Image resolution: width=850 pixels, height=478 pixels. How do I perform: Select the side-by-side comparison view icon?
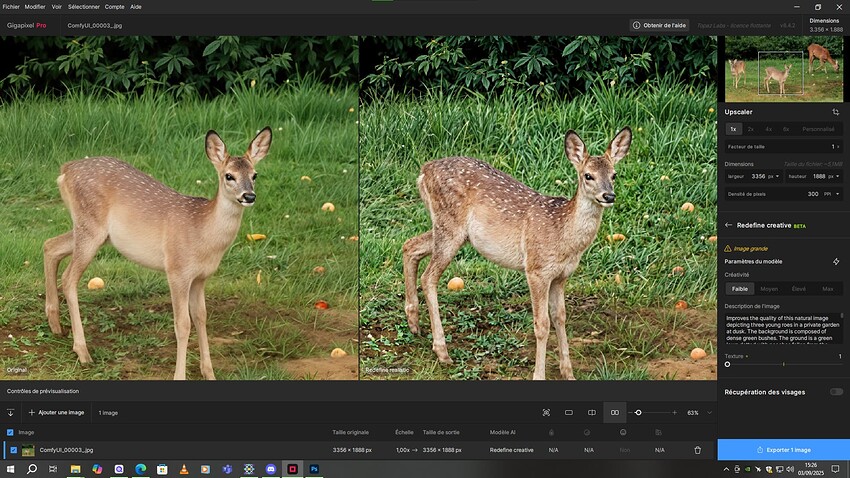pyautogui.click(x=615, y=412)
